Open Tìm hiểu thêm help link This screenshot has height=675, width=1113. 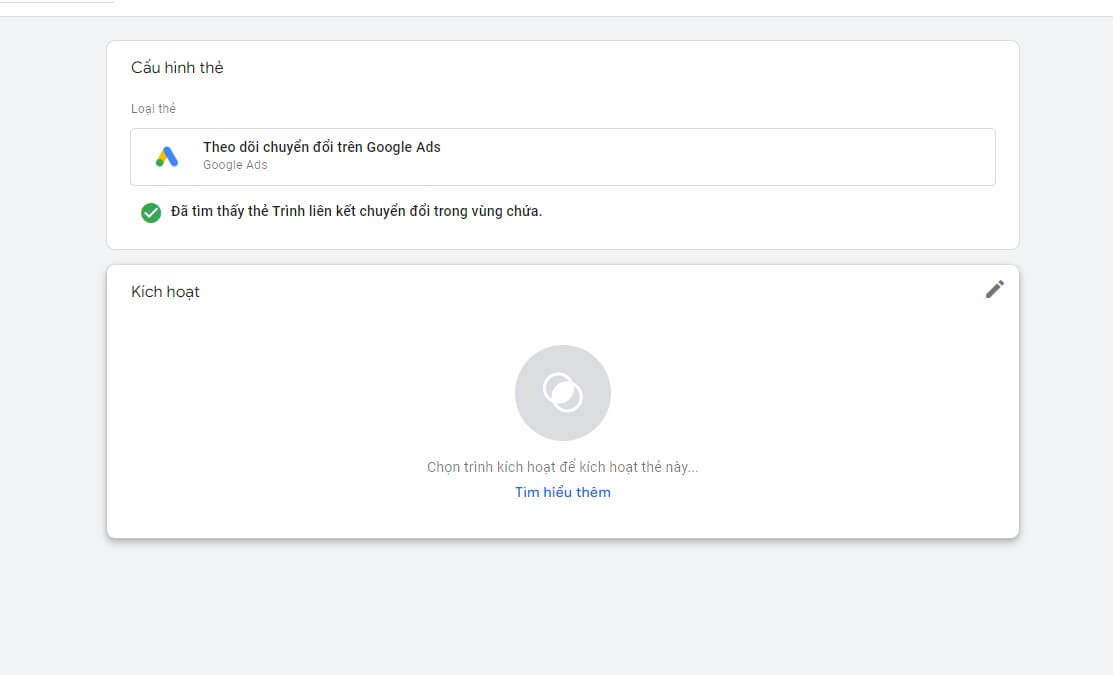pos(563,491)
